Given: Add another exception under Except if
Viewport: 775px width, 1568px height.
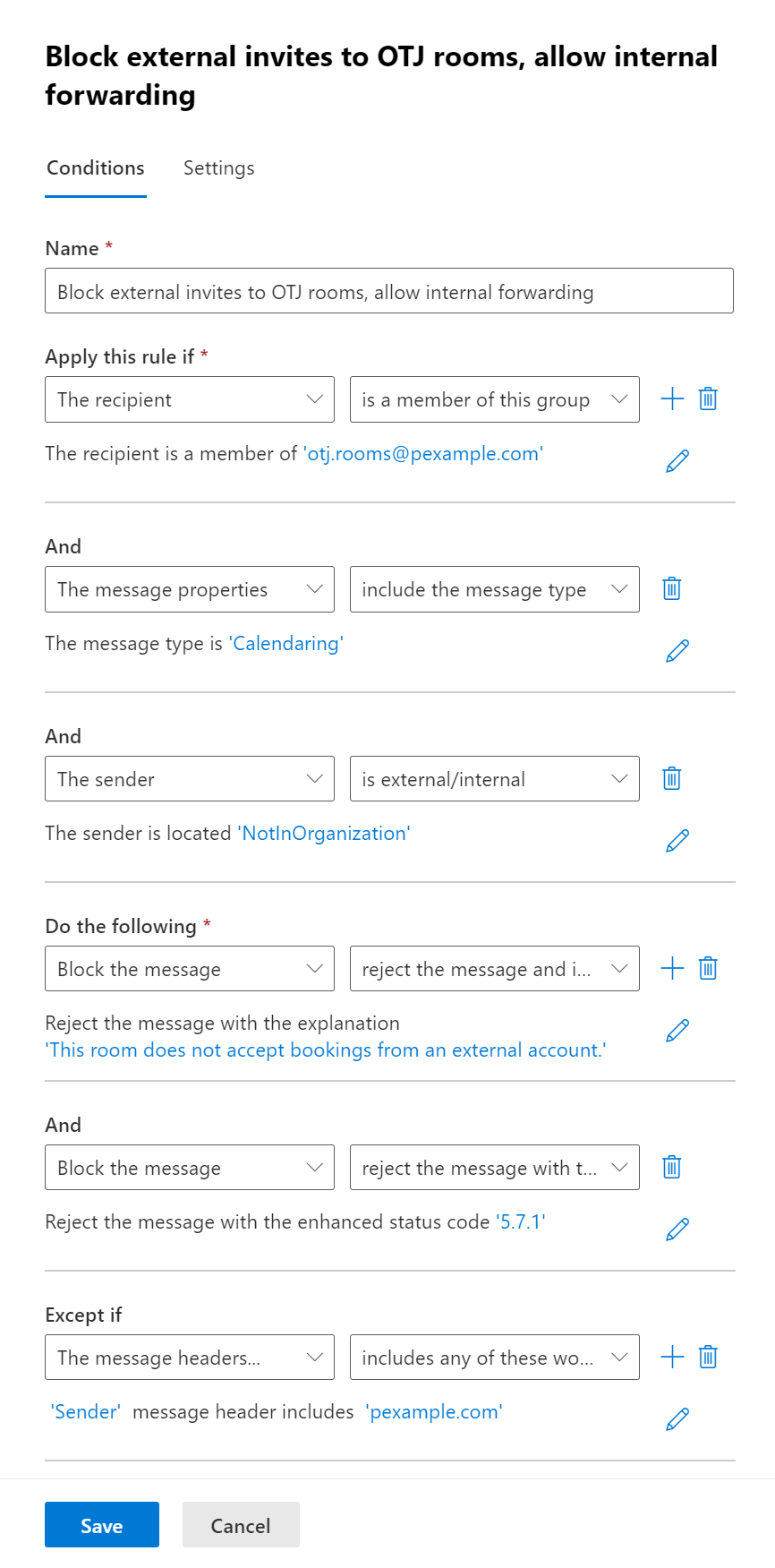Looking at the screenshot, I should click(672, 1358).
